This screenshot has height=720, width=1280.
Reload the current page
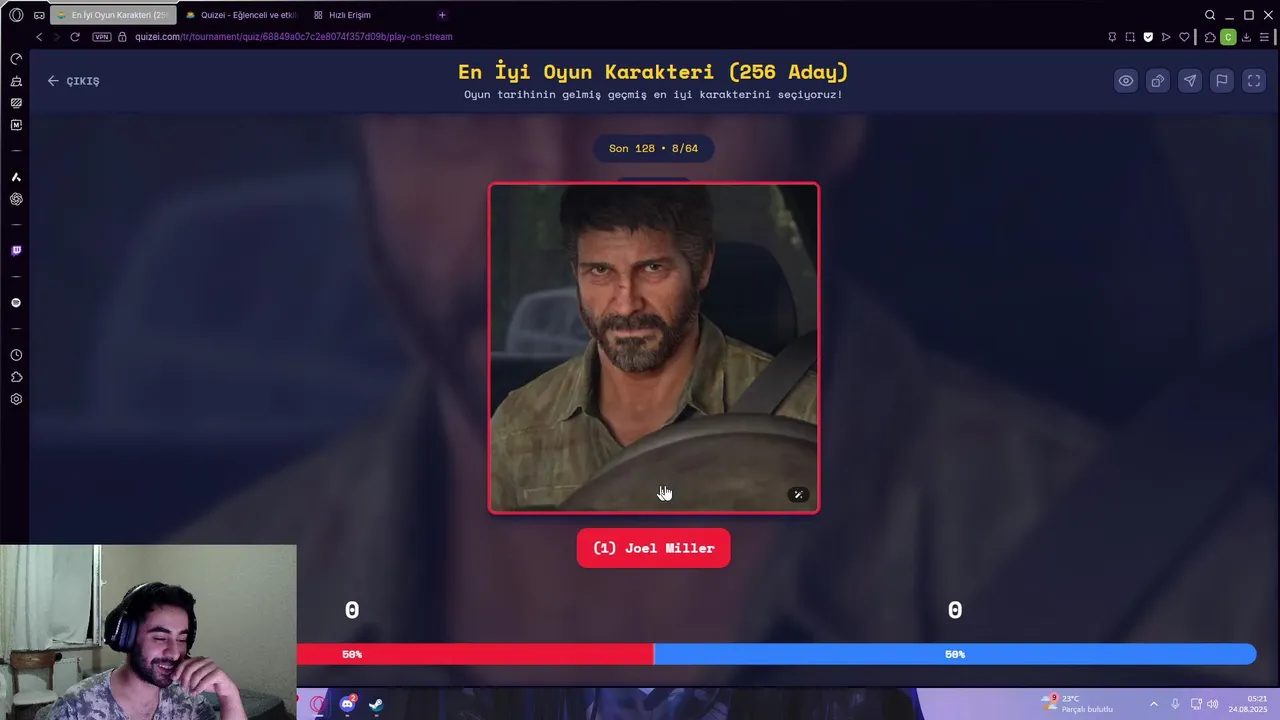click(x=75, y=37)
